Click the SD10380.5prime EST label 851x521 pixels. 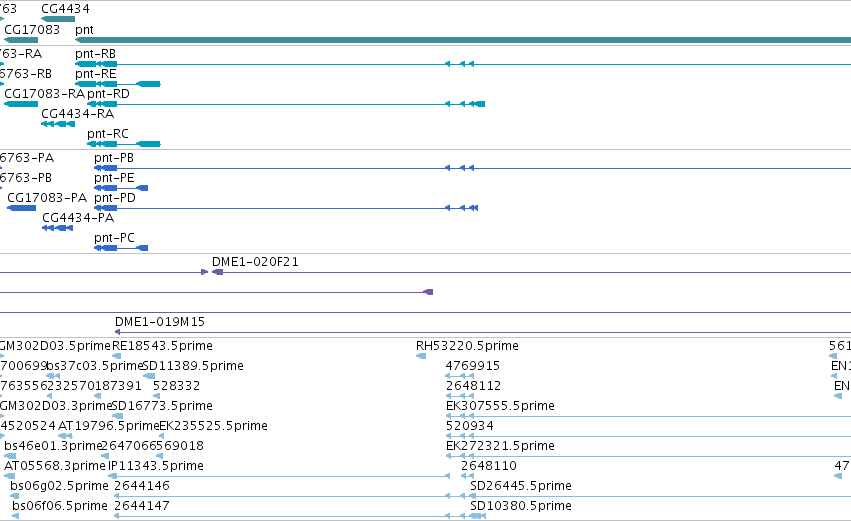click(x=521, y=507)
